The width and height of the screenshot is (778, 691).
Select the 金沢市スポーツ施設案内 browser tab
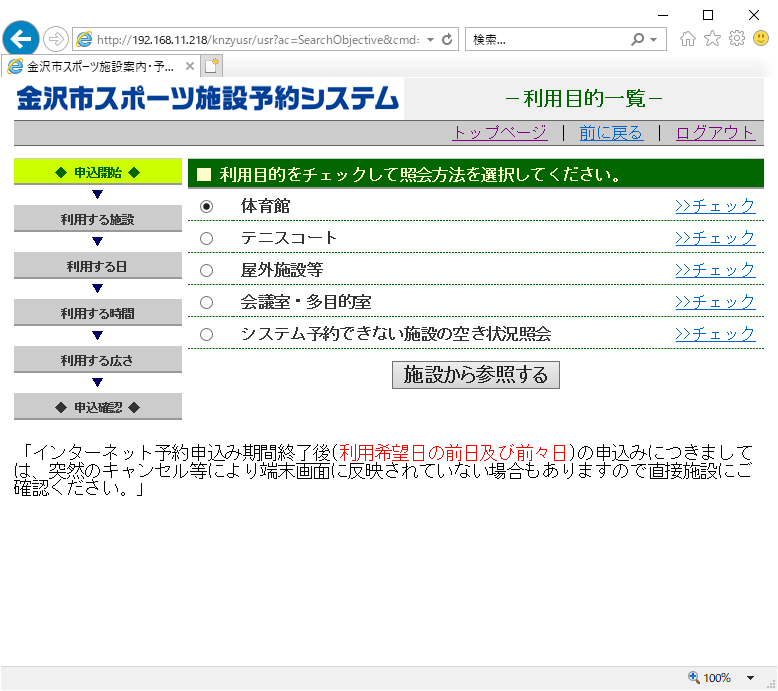click(x=101, y=66)
